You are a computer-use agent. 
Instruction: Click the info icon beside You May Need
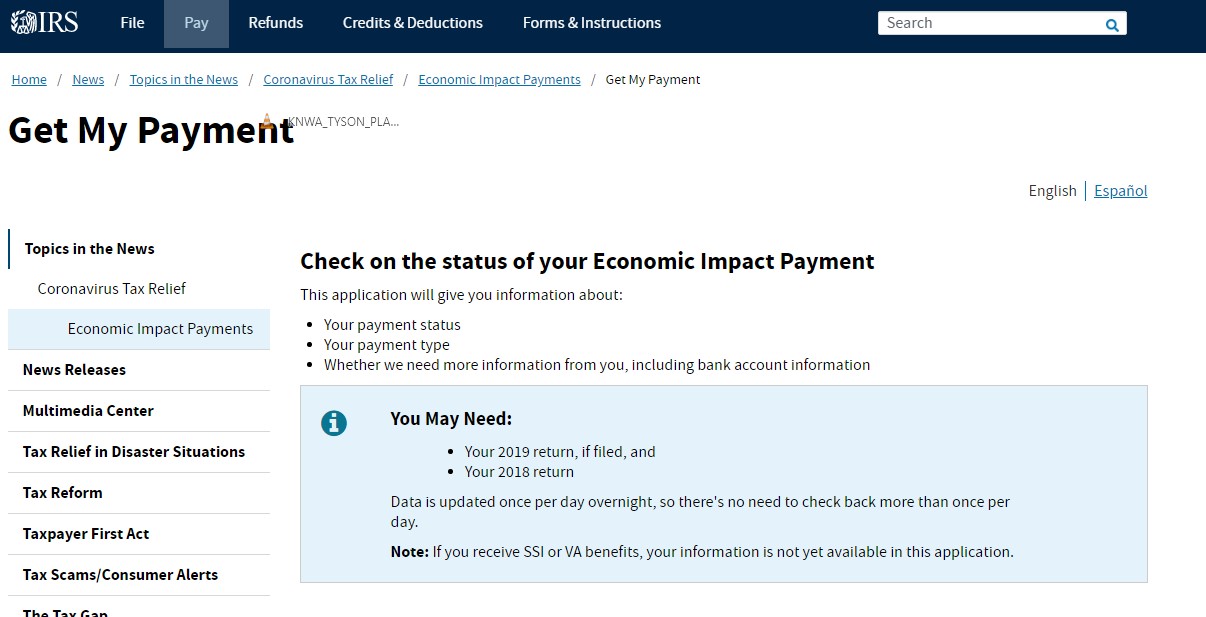point(334,423)
